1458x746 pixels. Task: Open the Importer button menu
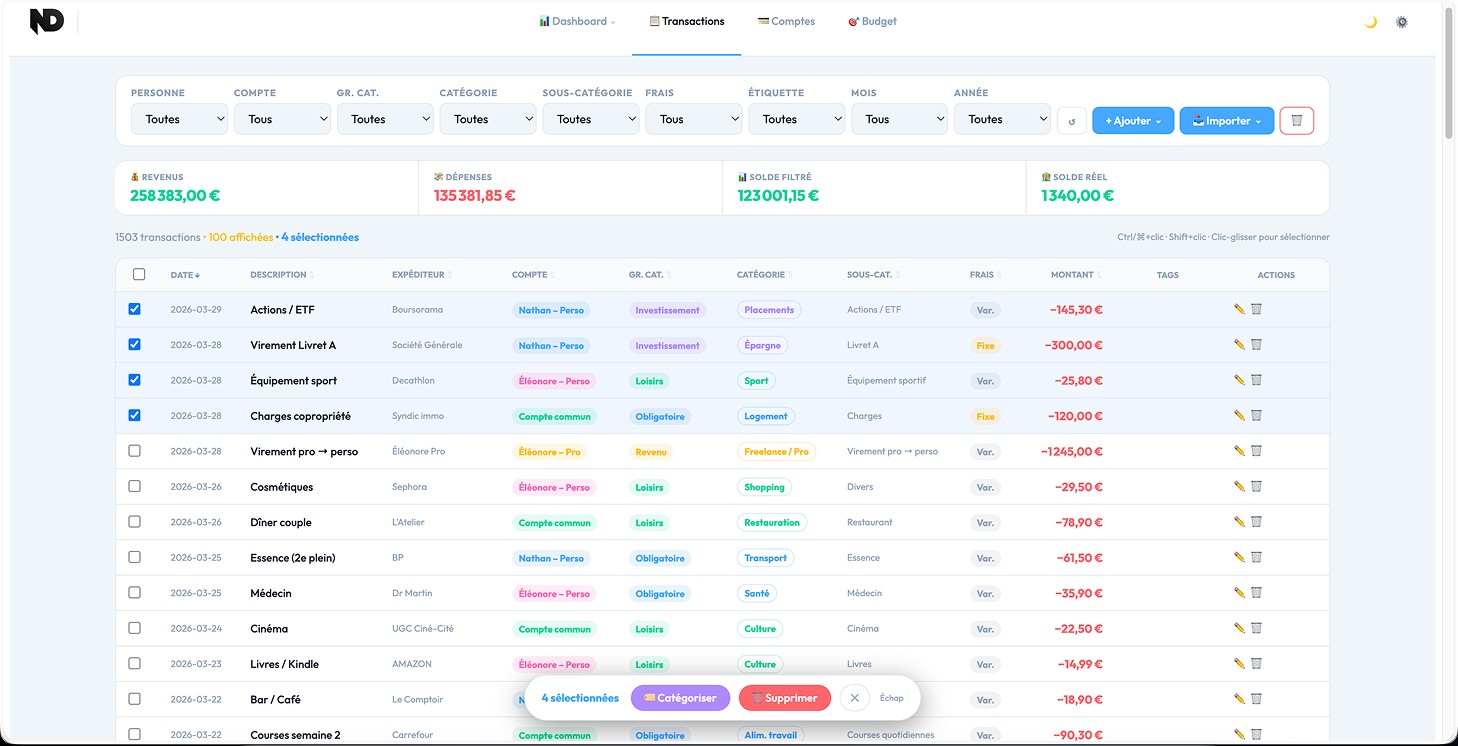[x=1227, y=121]
